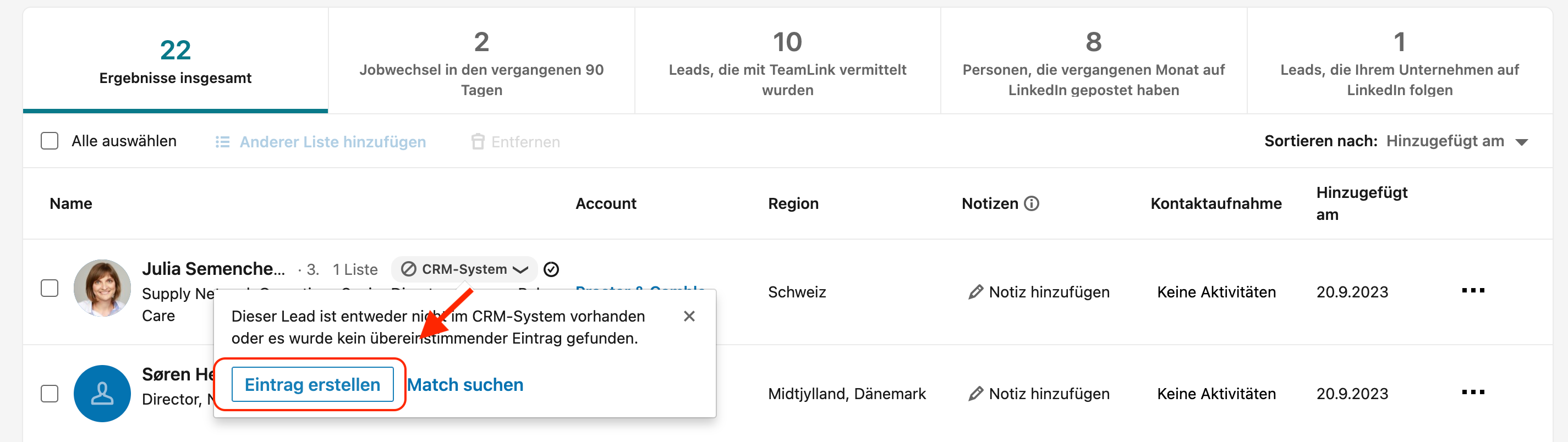Close the CRM popup with X

coord(689,316)
